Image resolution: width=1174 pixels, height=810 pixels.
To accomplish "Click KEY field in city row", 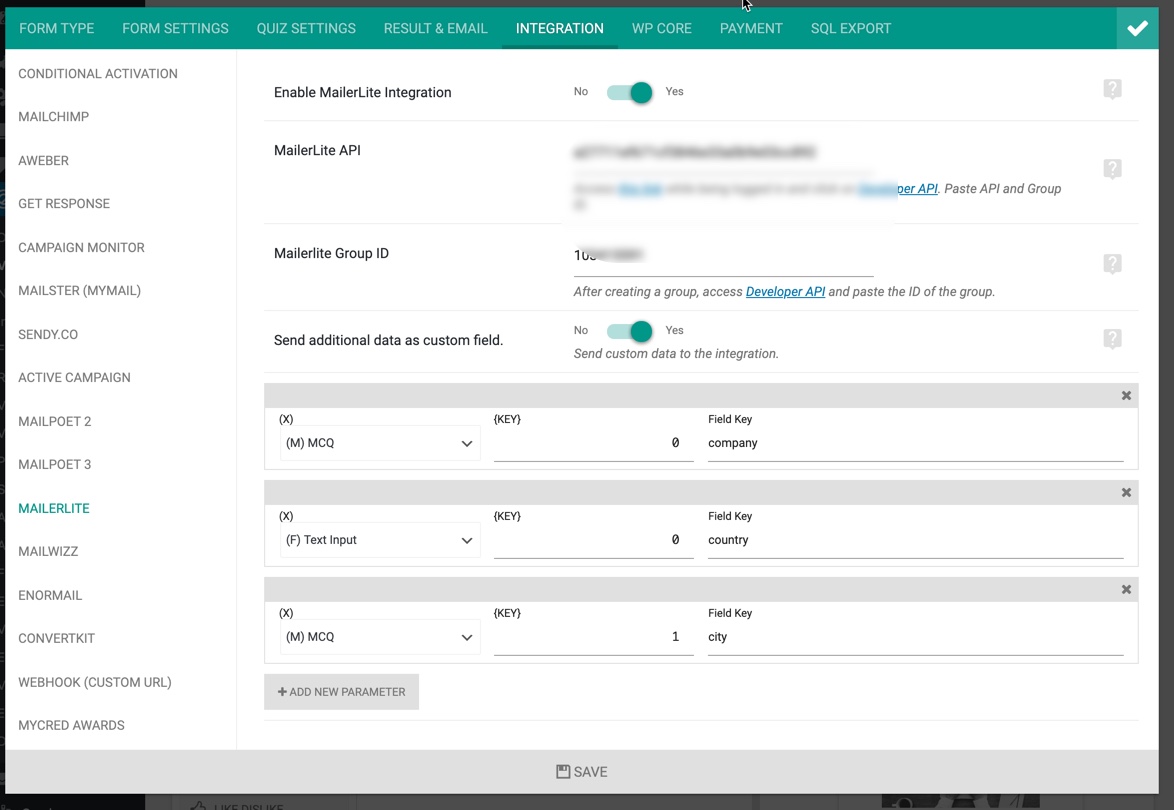I will tap(593, 637).
